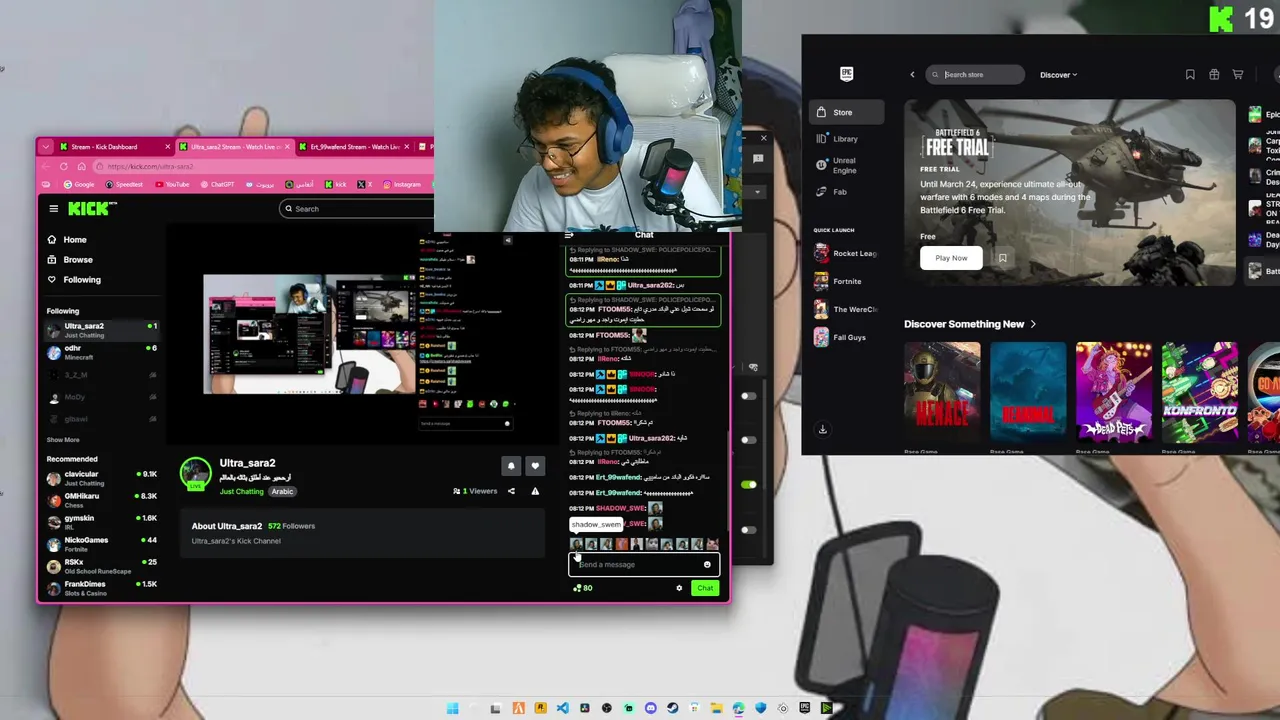Open Google bookmark
Image resolution: width=1280 pixels, height=720 pixels.
click(x=80, y=185)
